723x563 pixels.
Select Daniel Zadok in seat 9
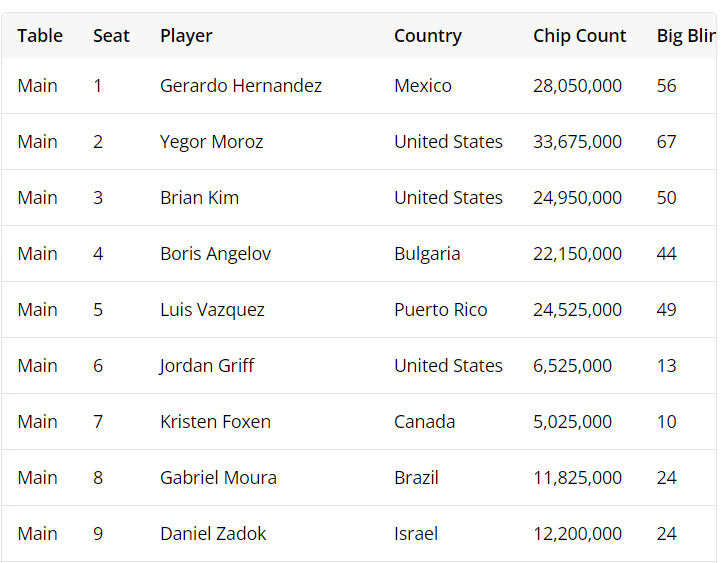(x=213, y=534)
